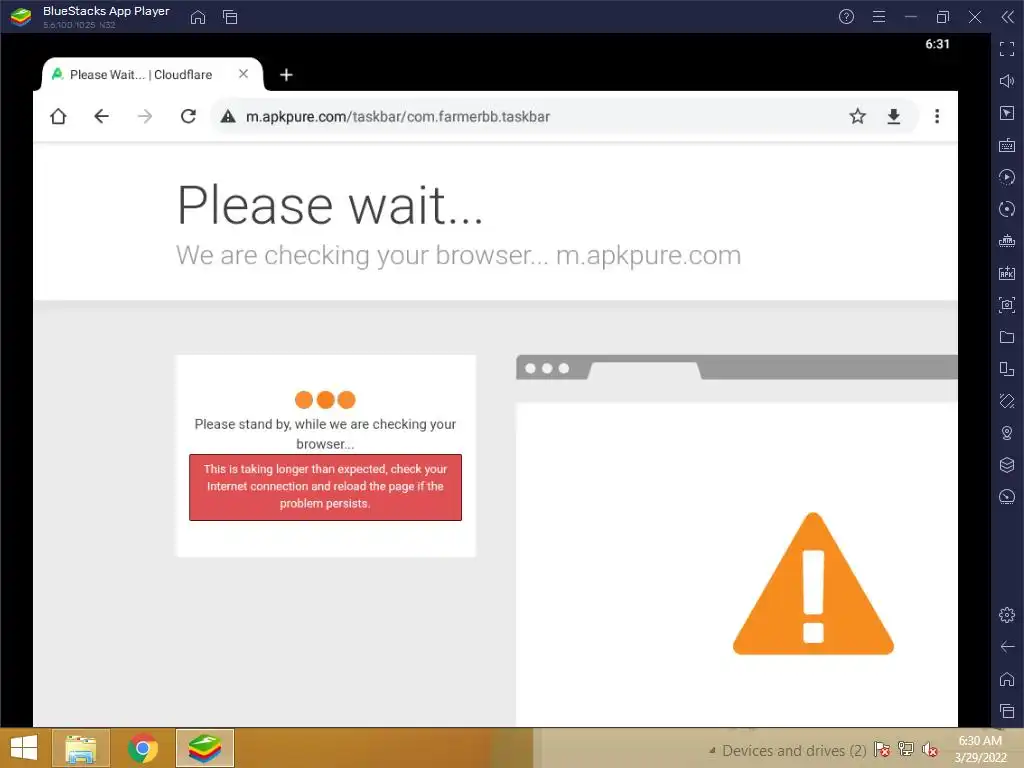Click the volume icon in sidebar
The image size is (1024, 768).
pyautogui.click(x=1007, y=81)
